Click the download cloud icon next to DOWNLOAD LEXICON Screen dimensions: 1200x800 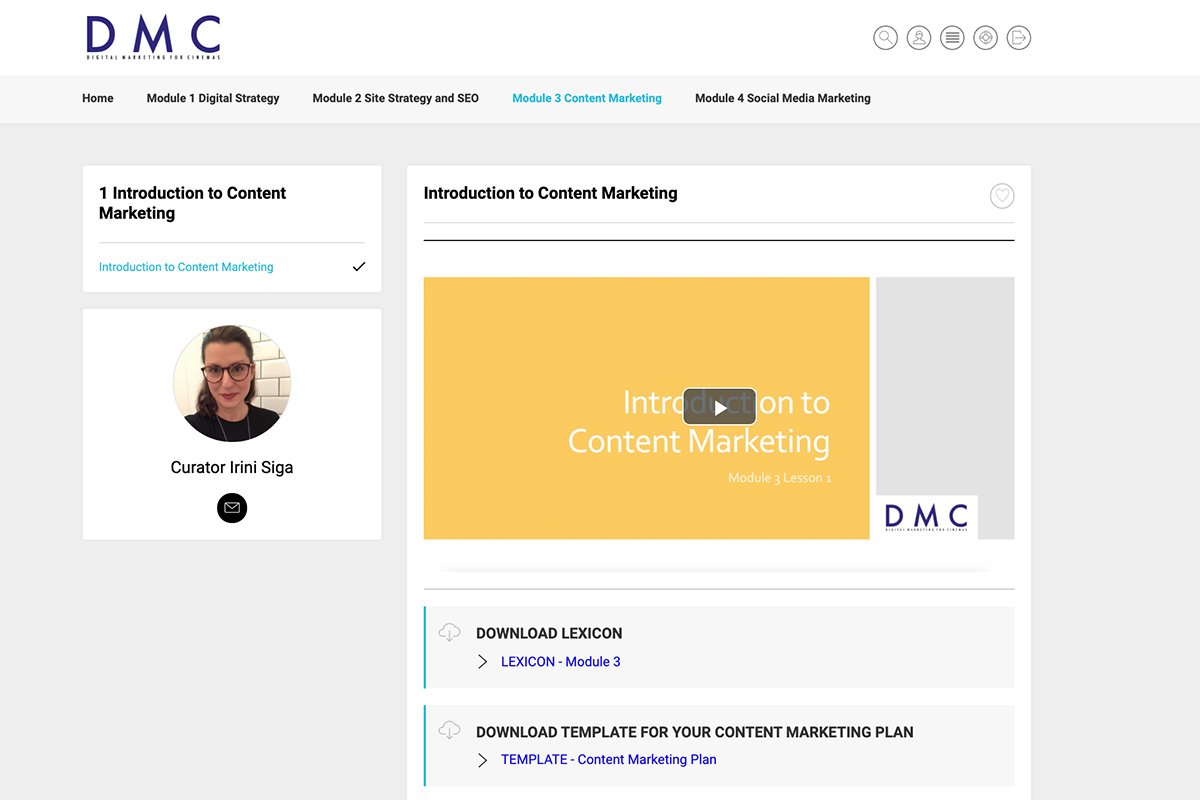pos(449,632)
